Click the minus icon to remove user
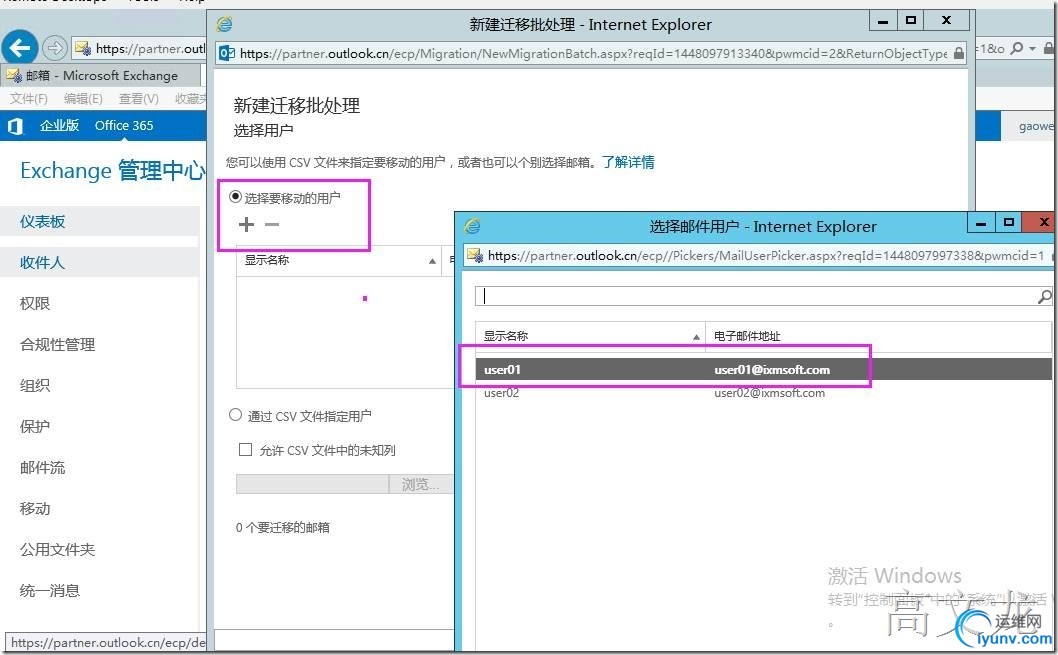Image resolution: width=1058 pixels, height=655 pixels. [x=272, y=225]
